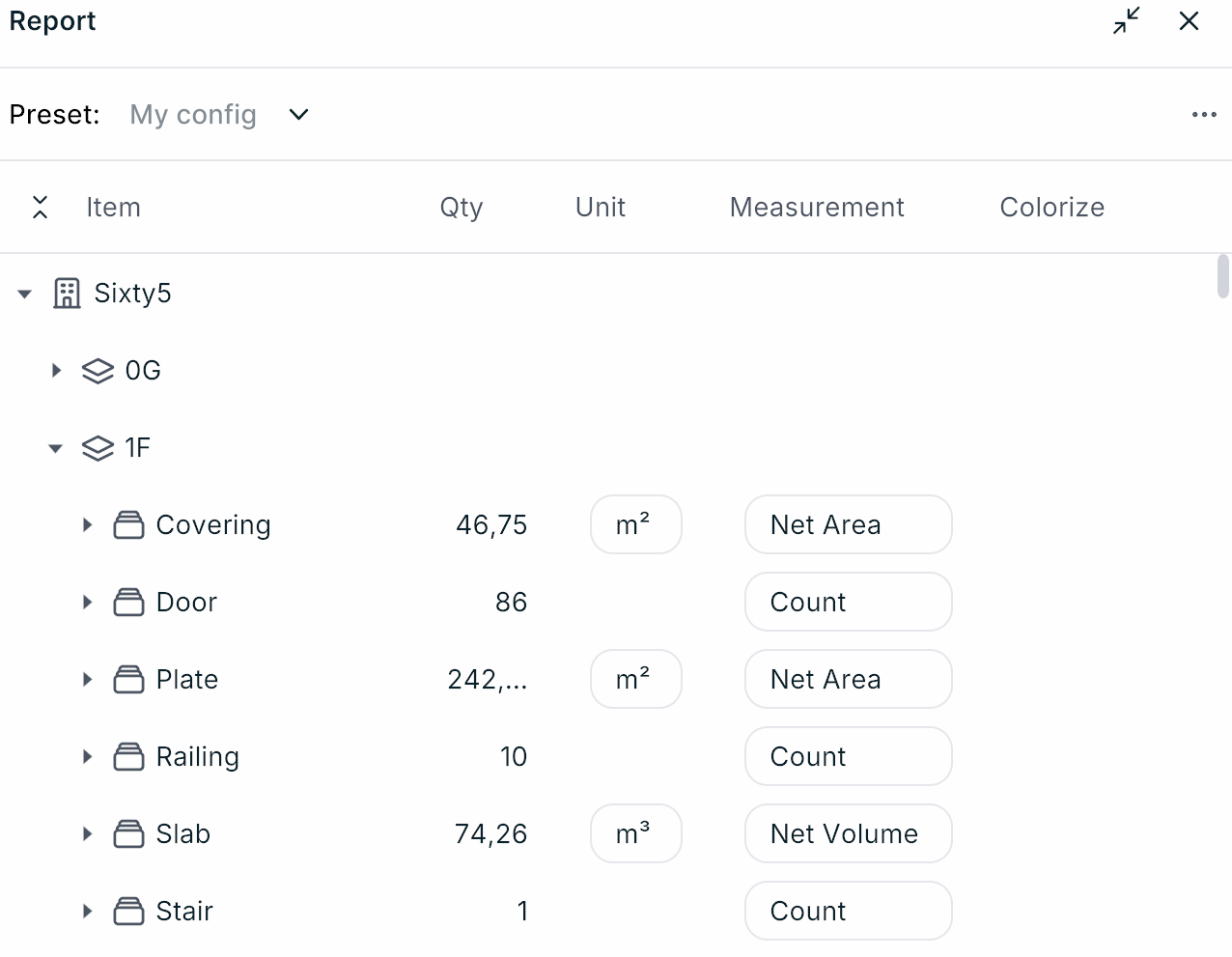Image resolution: width=1232 pixels, height=957 pixels.
Task: Click the 0G storey layers icon
Action: (98, 371)
